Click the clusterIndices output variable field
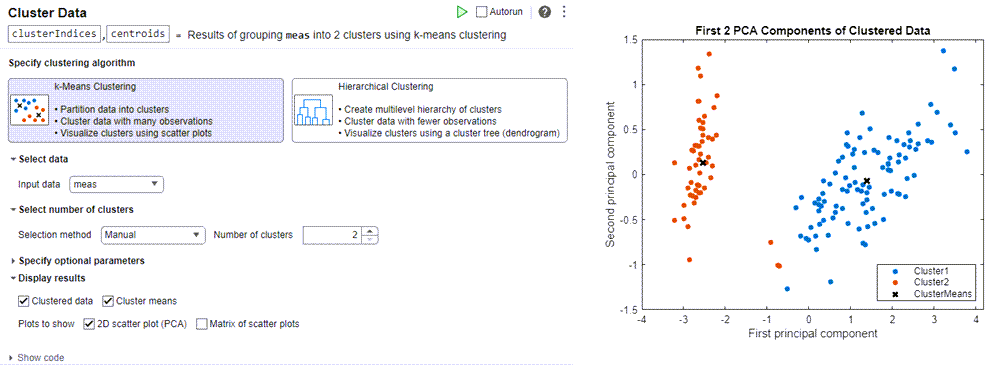The image size is (999, 365). pos(55,34)
